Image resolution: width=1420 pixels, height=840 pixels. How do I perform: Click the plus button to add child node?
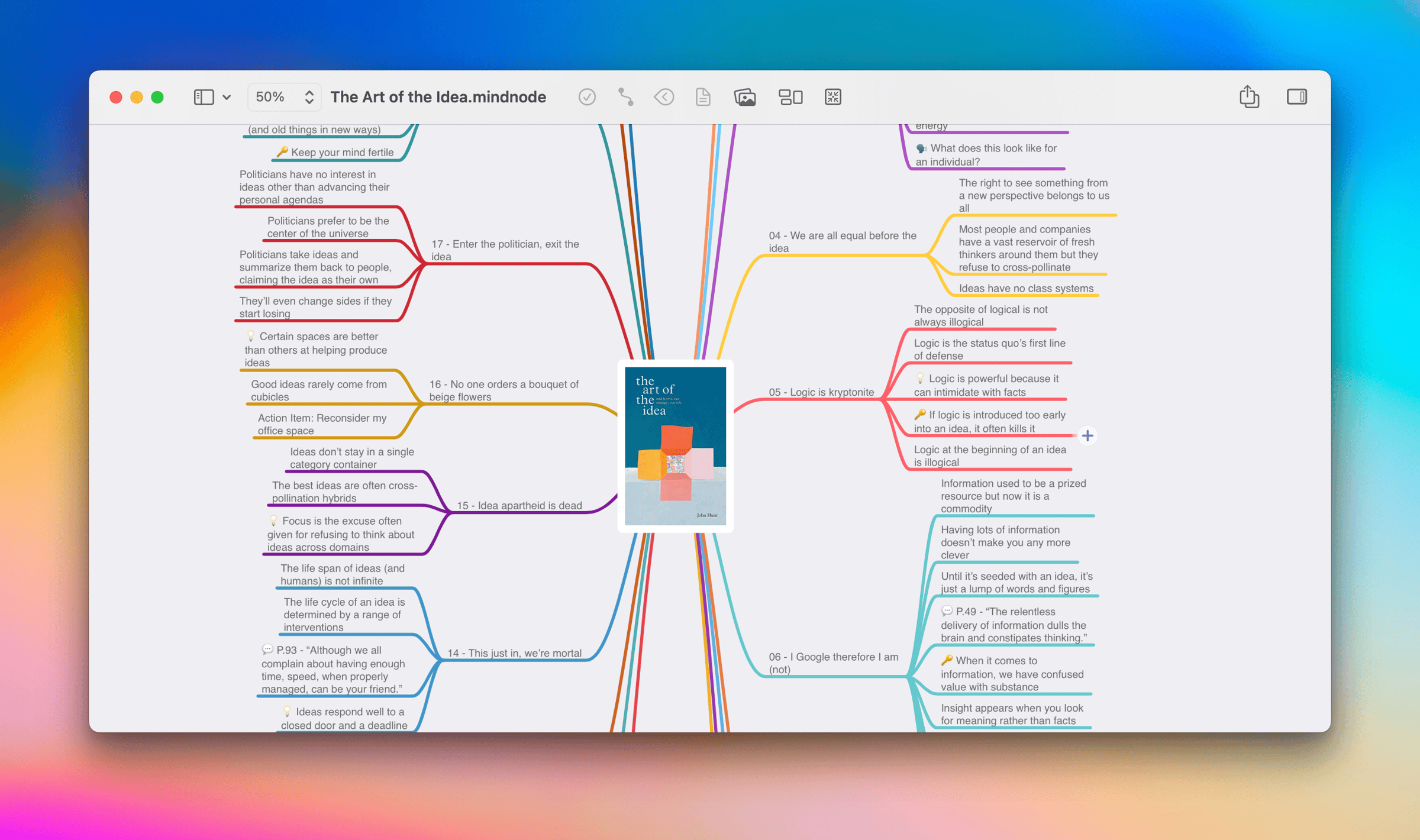1087,436
